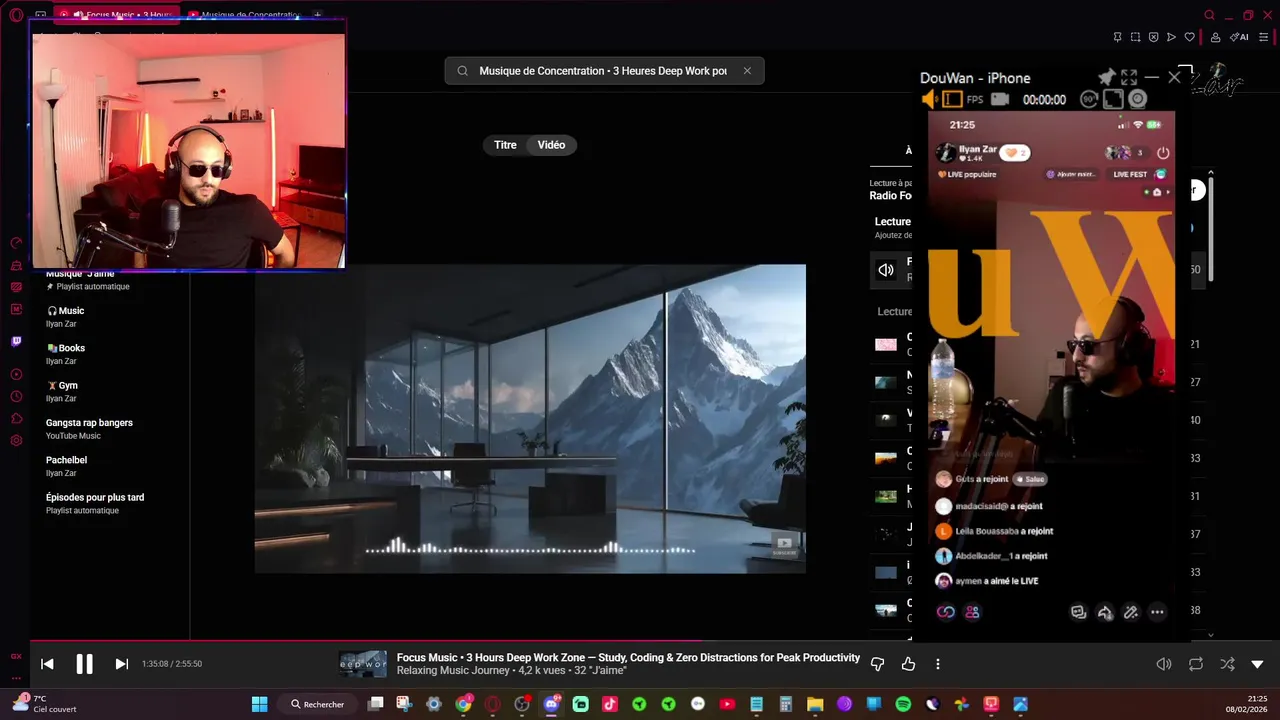The height and width of the screenshot is (720, 1280).
Task: Collapse the player page with down arrow
Action: tap(1257, 664)
